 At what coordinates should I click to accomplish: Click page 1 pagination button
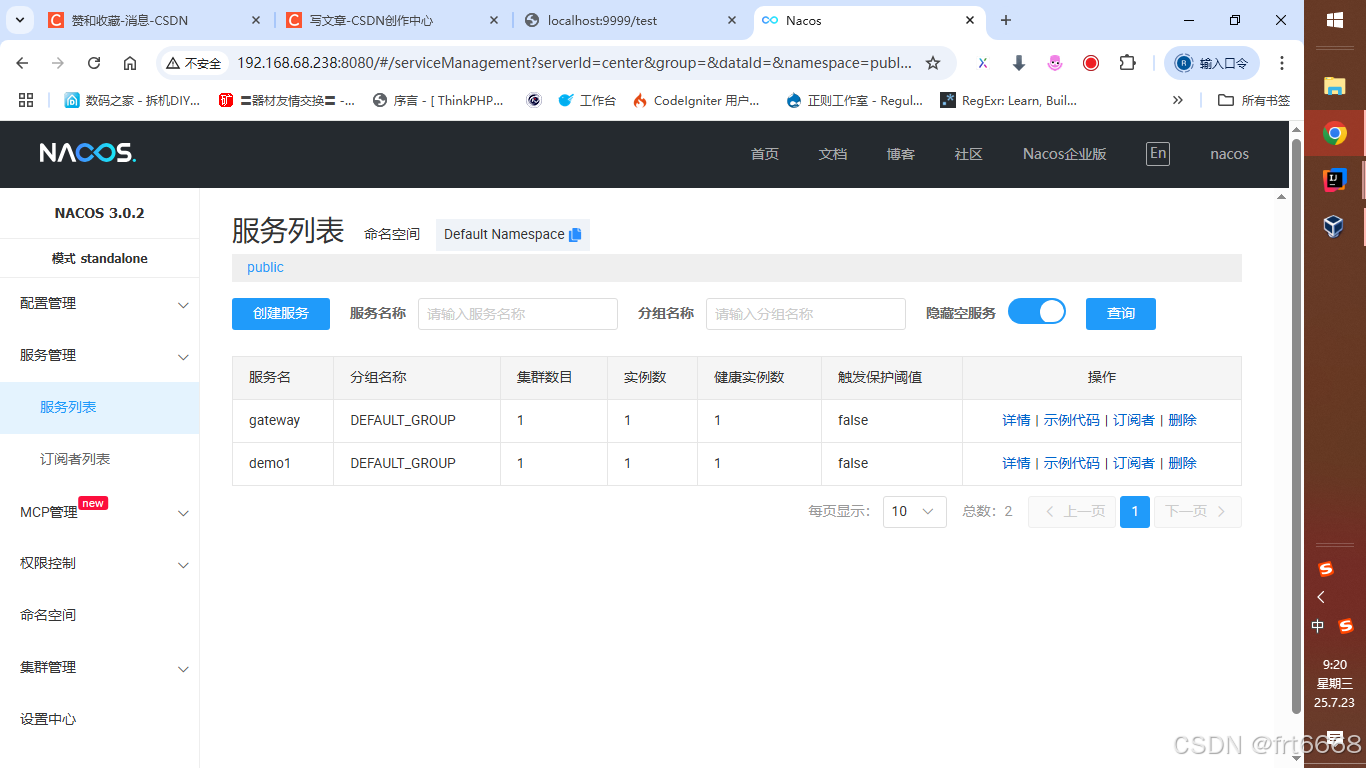1135,512
